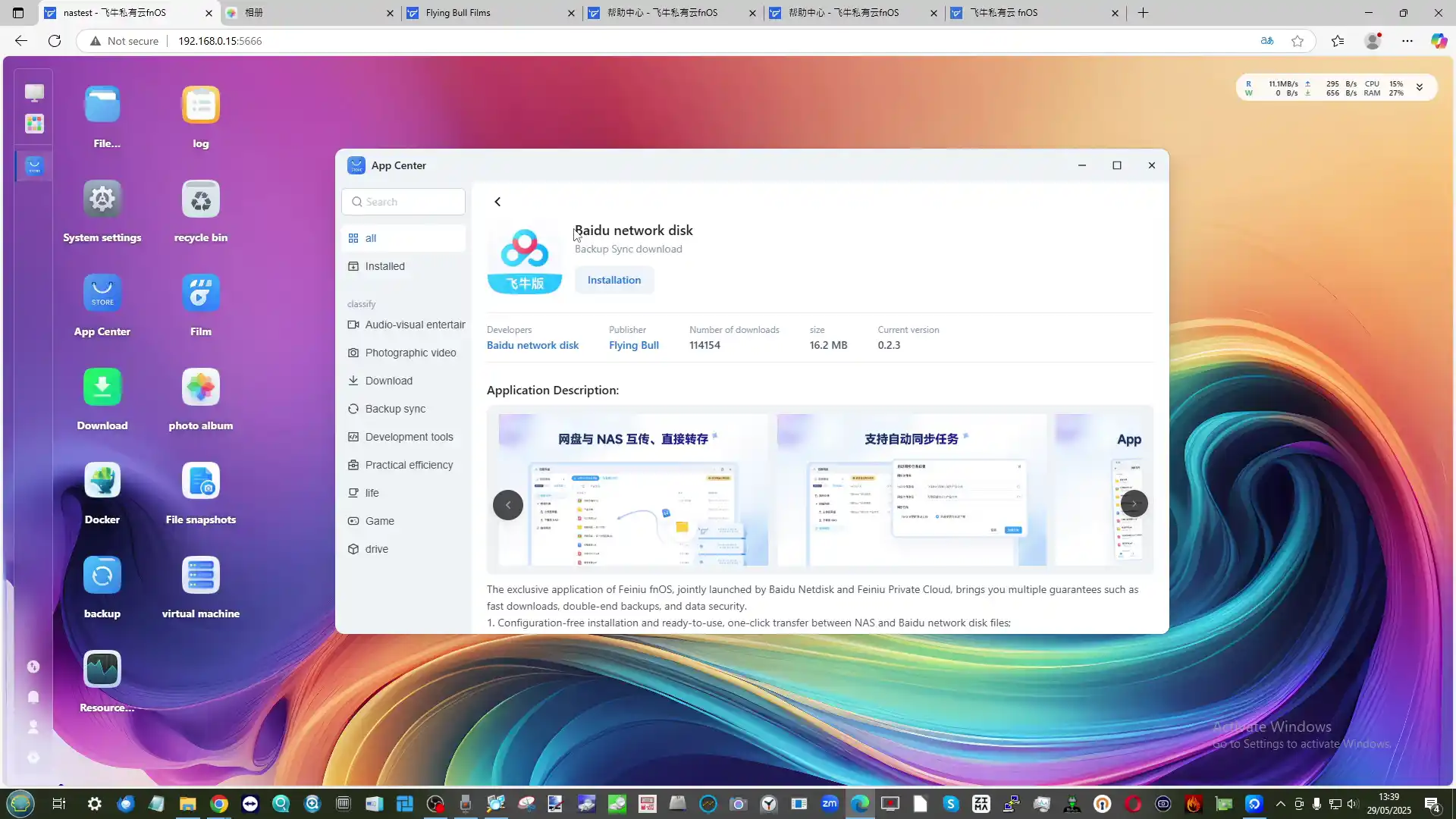
Task: Click the user profile icon in left dock
Action: coord(33,727)
